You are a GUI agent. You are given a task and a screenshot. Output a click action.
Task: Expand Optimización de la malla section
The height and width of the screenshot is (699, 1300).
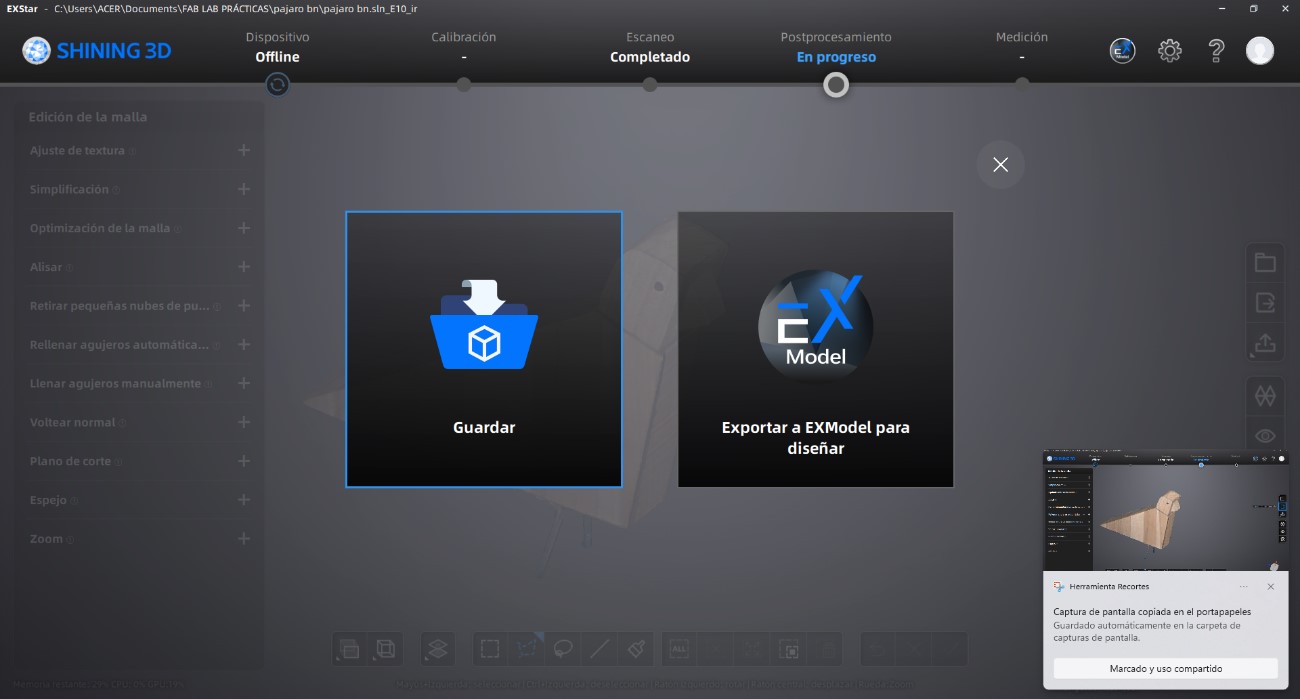coord(244,228)
